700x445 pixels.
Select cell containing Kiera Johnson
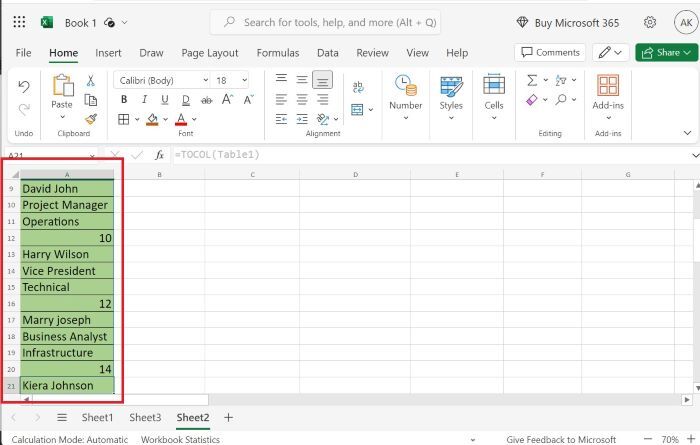67,385
